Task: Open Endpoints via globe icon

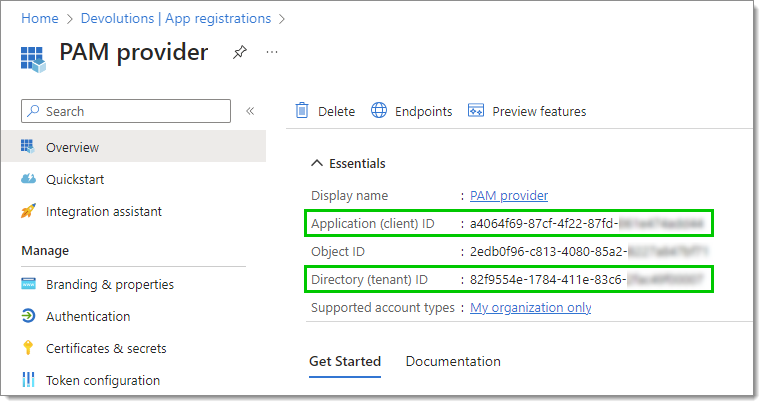Action: point(379,111)
